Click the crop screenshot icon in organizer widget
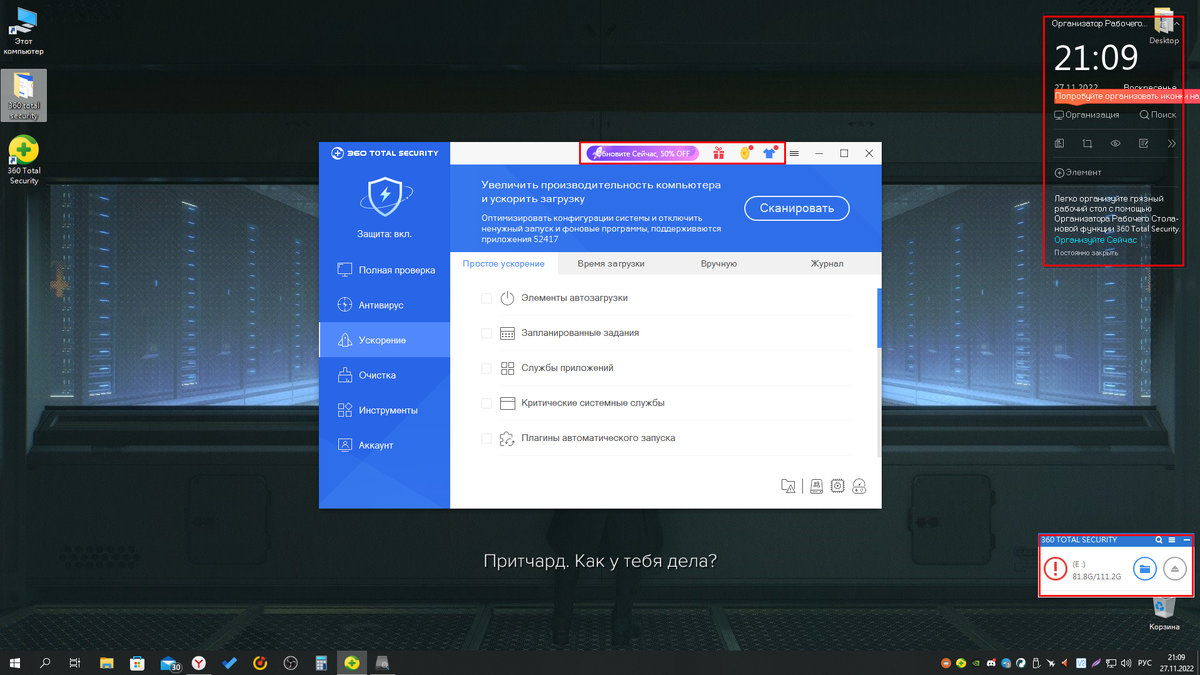Viewport: 1200px width, 675px height. point(1088,144)
